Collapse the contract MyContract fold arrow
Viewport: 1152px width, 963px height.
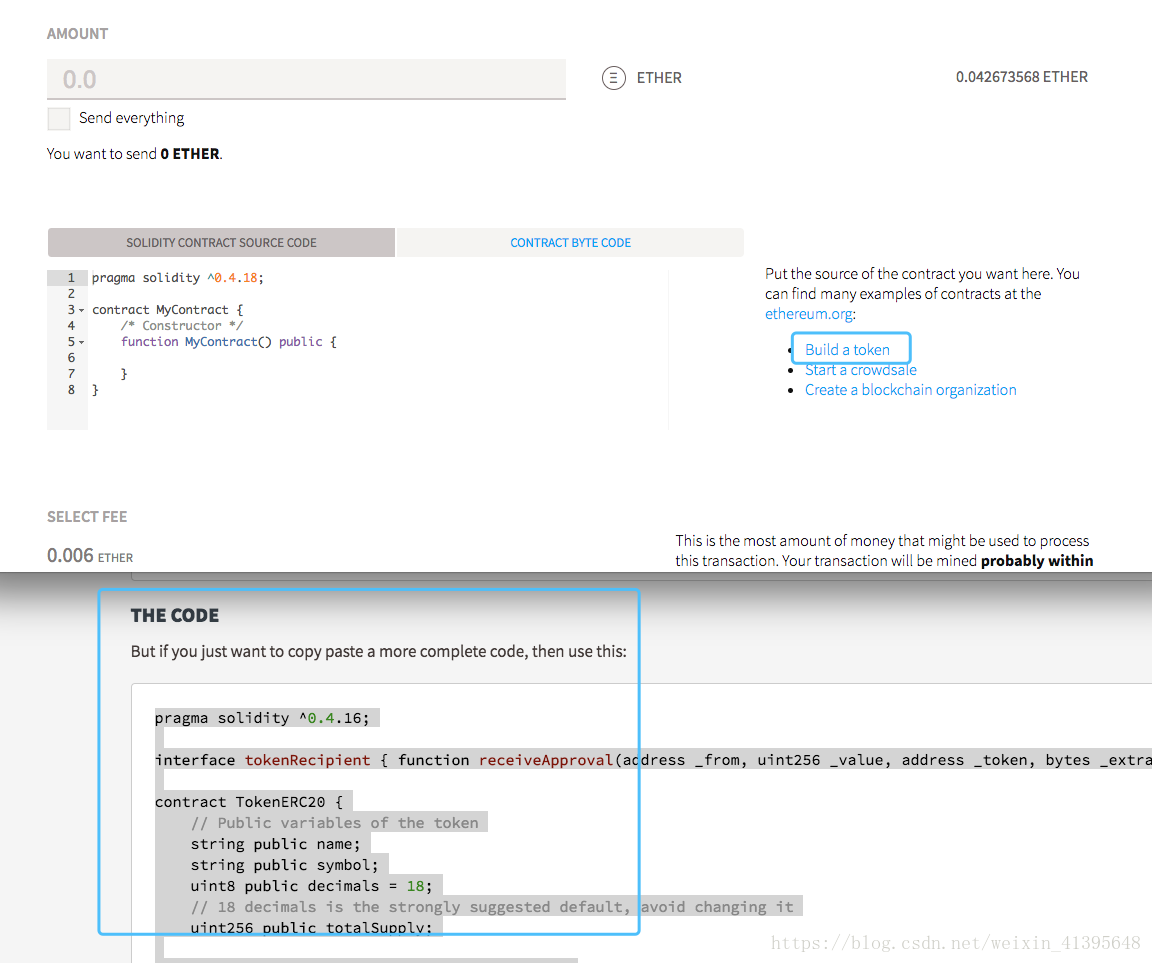coord(82,310)
